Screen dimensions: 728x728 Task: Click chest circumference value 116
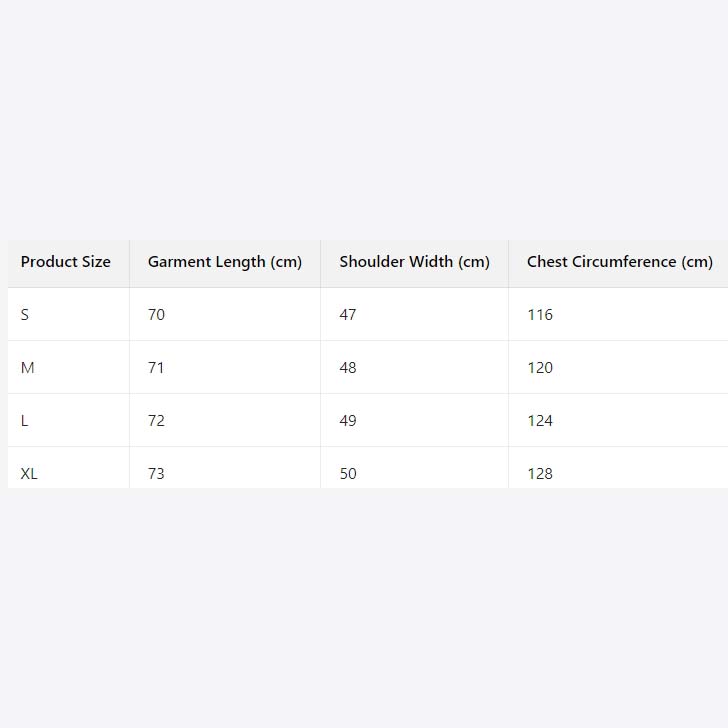point(540,315)
